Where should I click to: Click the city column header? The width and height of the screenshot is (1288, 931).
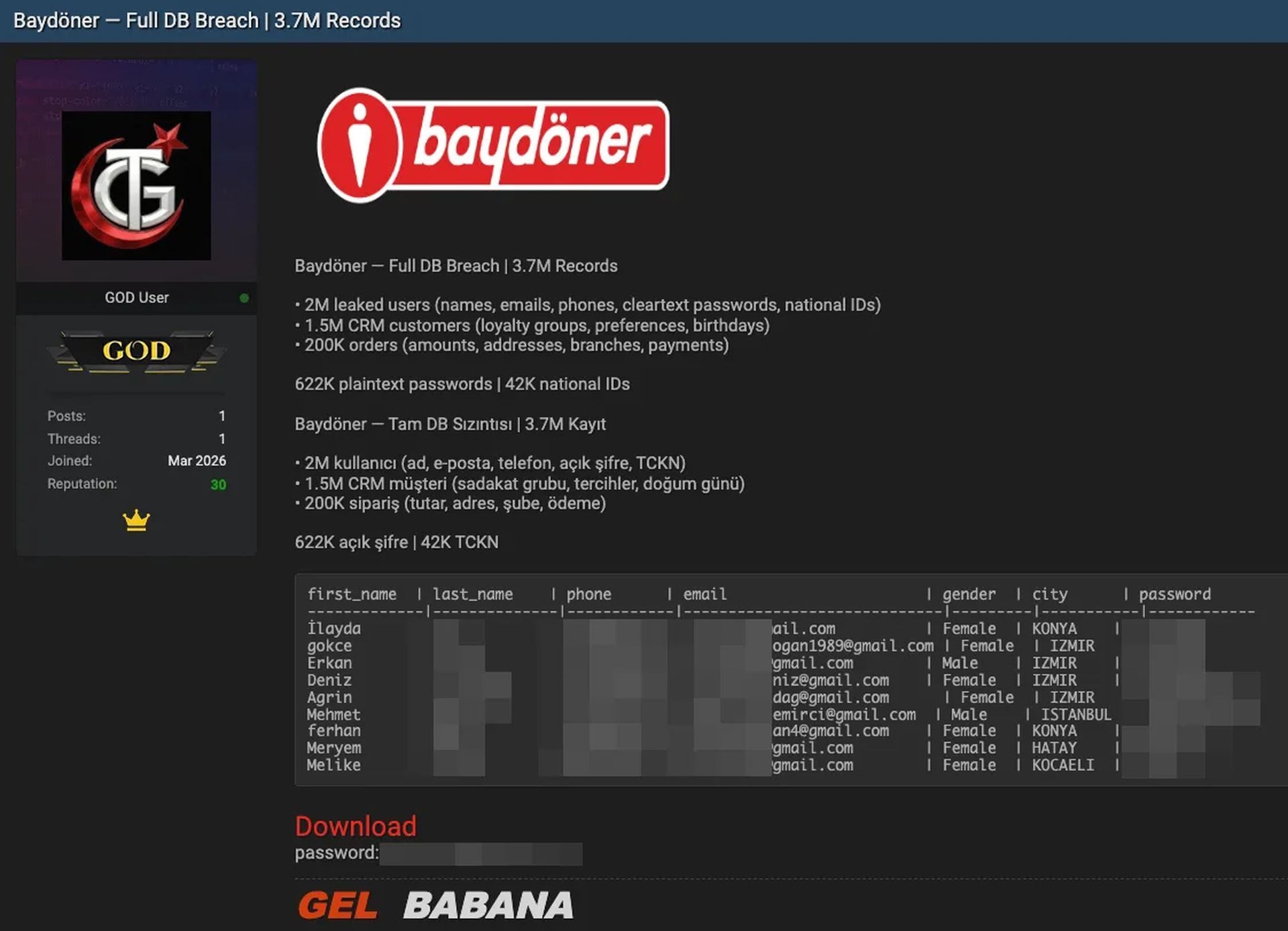1049,594
